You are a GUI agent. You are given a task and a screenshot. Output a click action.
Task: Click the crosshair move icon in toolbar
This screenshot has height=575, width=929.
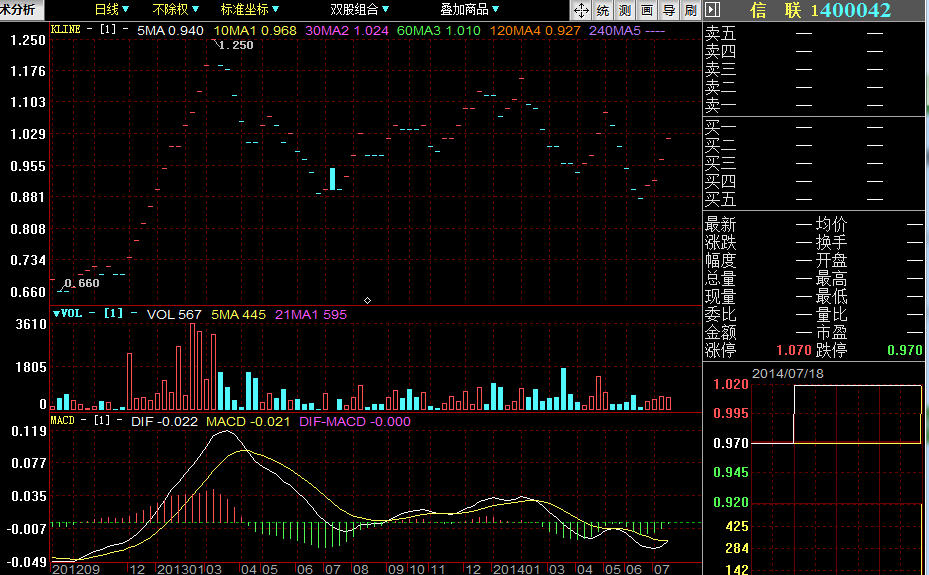581,10
